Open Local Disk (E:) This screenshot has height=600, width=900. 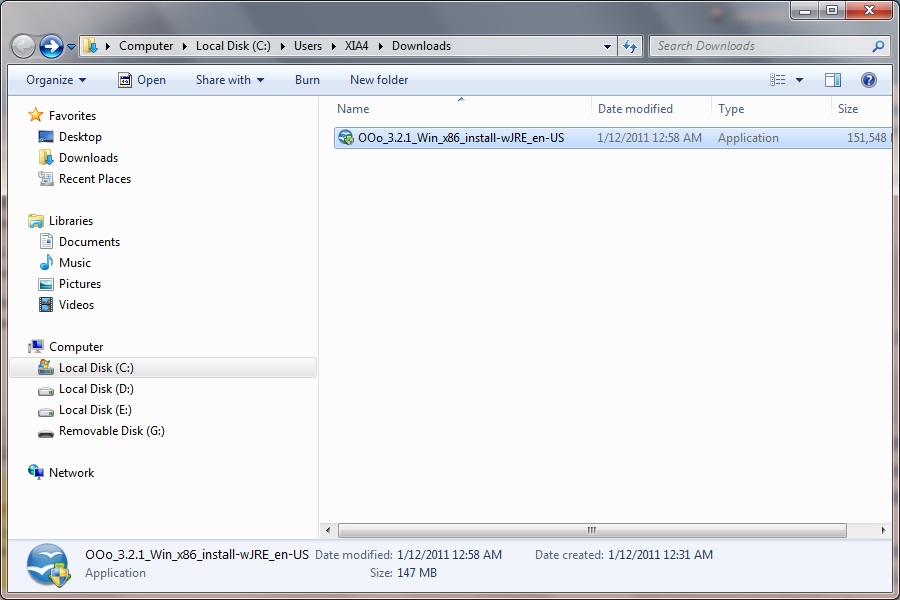click(x=95, y=410)
